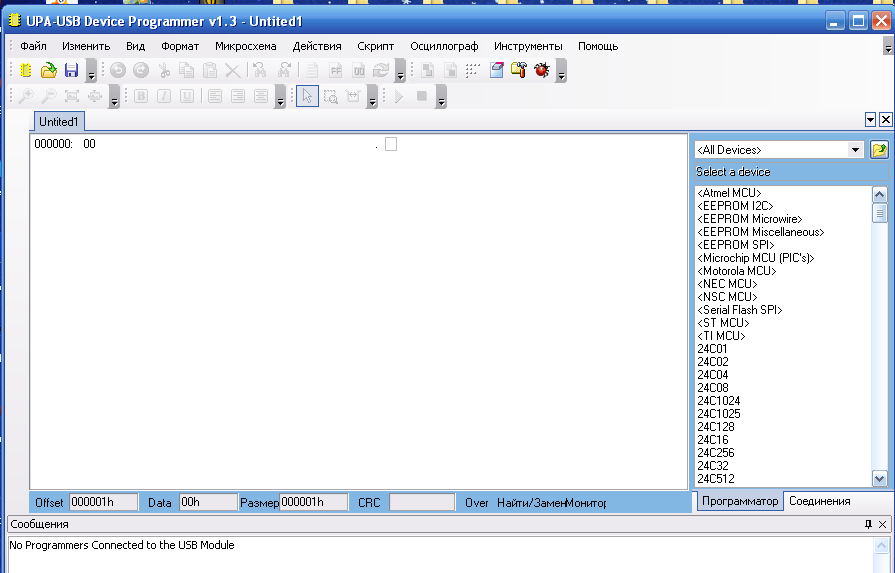Select the zoom region selection tool
Viewport: 895px width, 573px height.
pyautogui.click(x=330, y=96)
